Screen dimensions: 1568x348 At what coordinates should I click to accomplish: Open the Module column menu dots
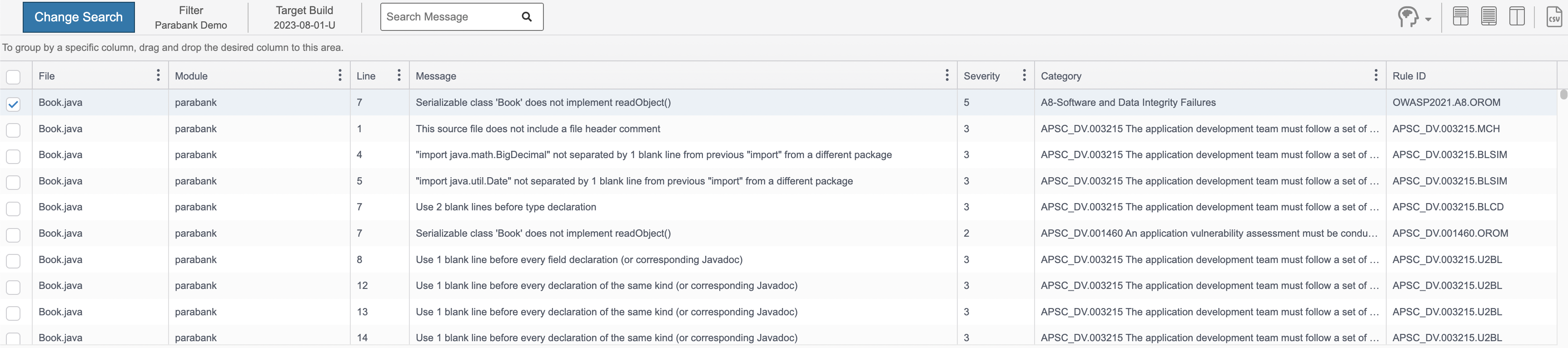pyautogui.click(x=340, y=75)
